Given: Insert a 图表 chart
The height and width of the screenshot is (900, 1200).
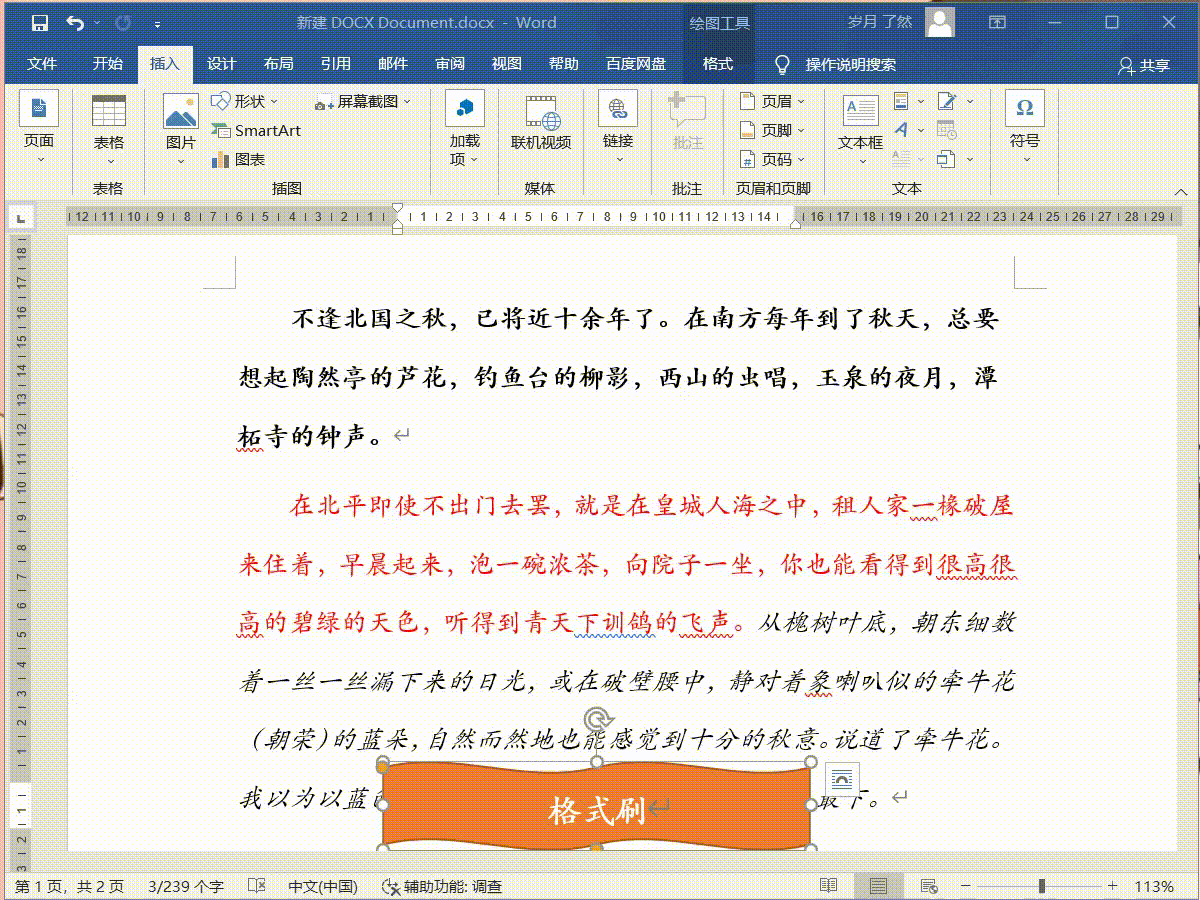Looking at the screenshot, I should pyautogui.click(x=238, y=159).
